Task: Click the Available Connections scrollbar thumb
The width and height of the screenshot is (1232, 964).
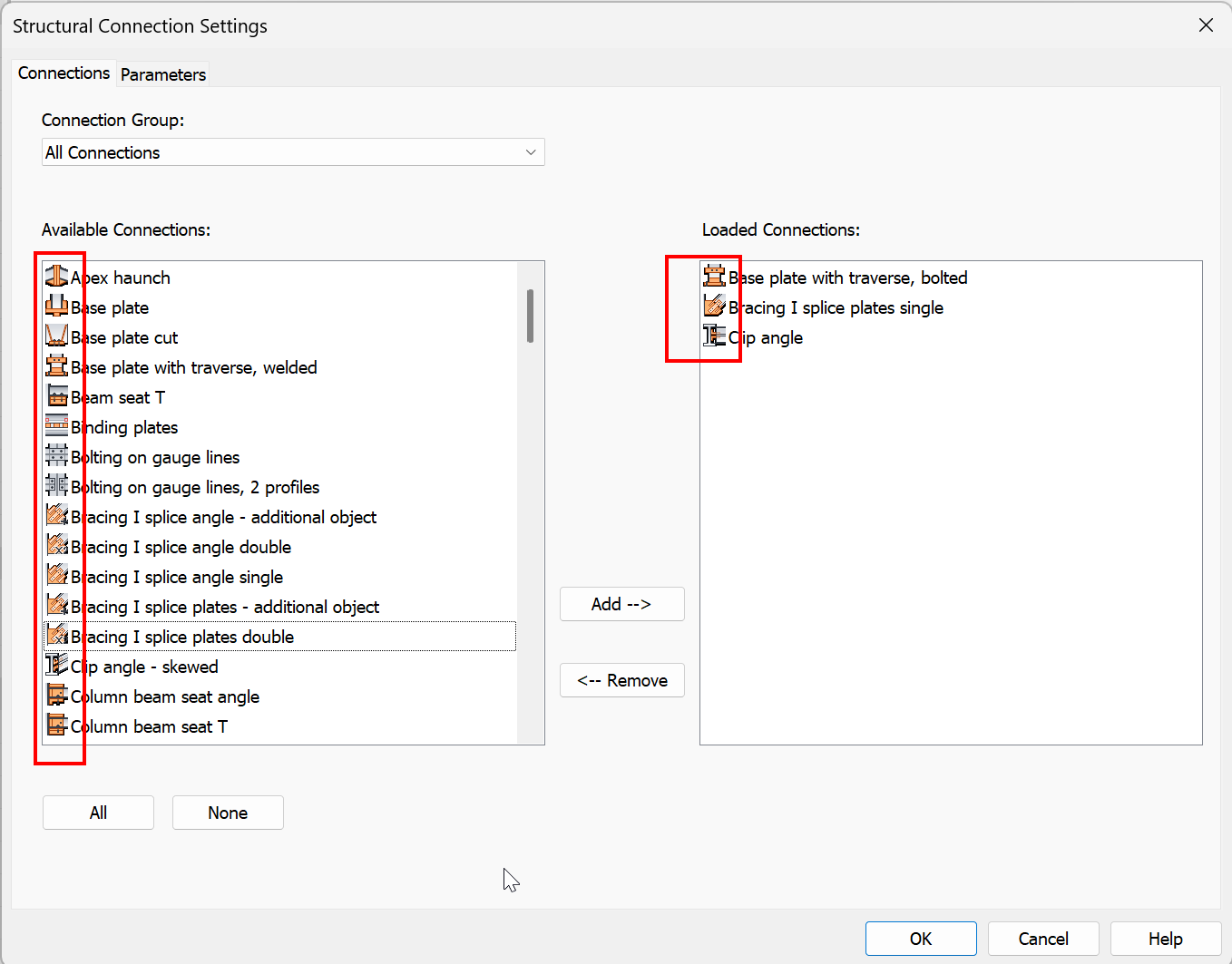Action: [530, 316]
